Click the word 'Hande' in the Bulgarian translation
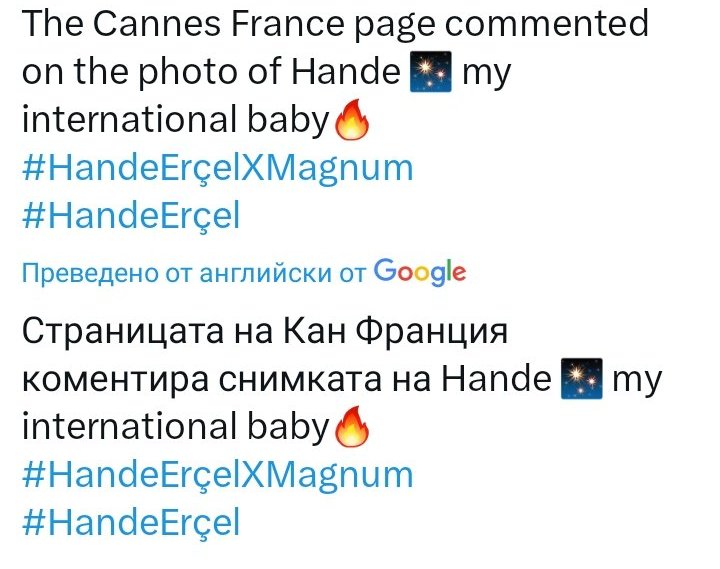 pos(496,378)
